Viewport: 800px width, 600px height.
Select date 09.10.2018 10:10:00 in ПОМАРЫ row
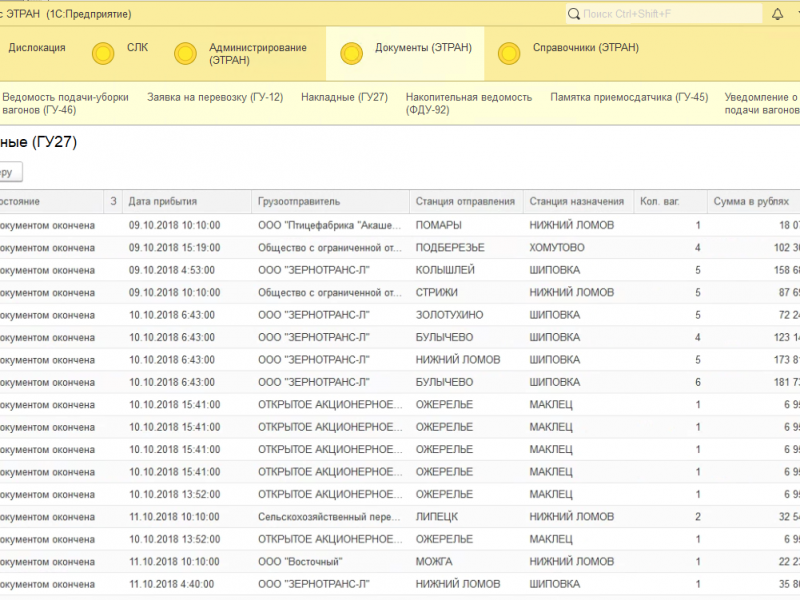click(x=174, y=225)
